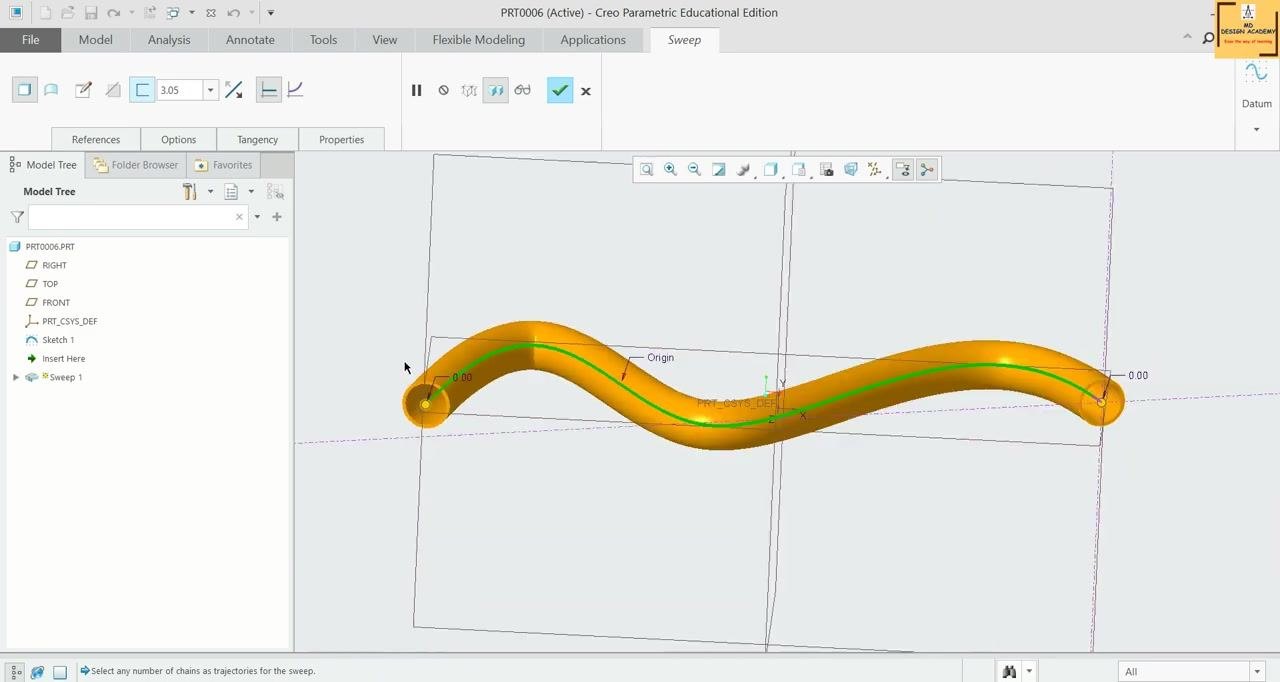
Task: Open the View Manager camera icon
Action: point(827,170)
